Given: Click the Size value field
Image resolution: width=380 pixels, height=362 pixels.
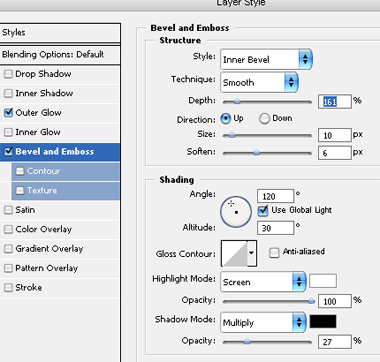Looking at the screenshot, I should tap(335, 135).
